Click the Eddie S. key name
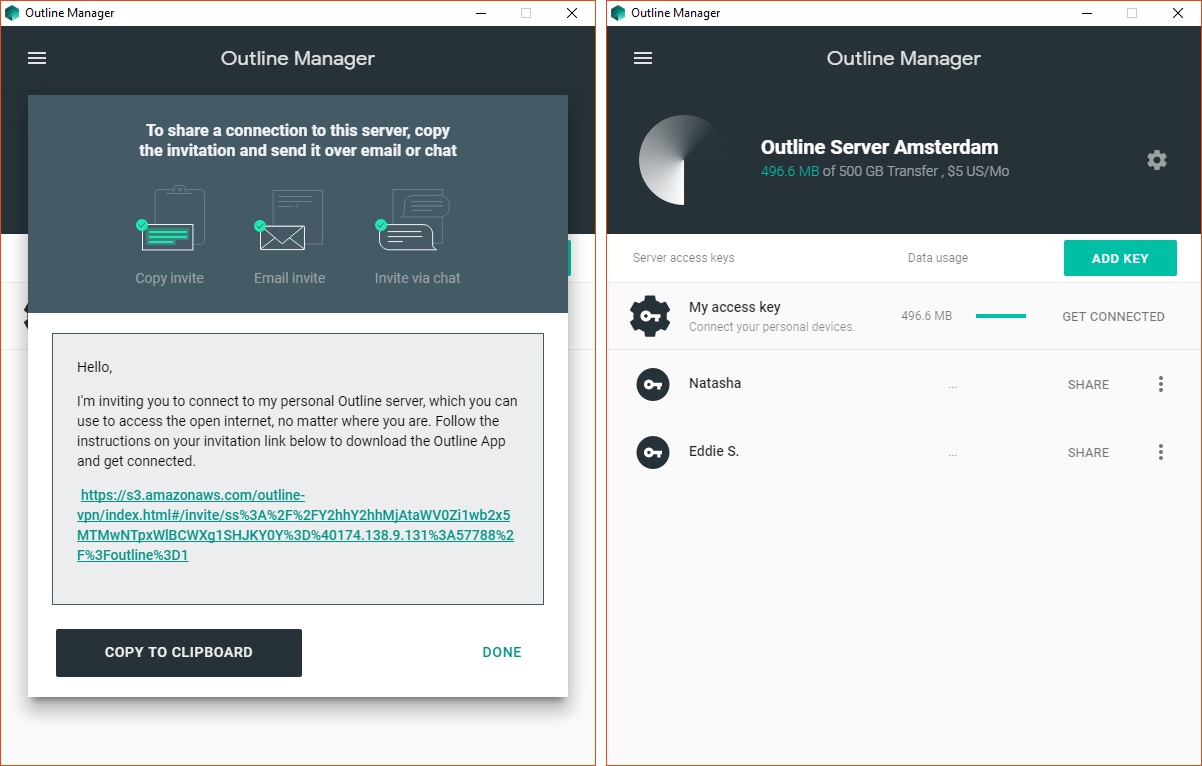The height and width of the screenshot is (766, 1202). [x=714, y=451]
